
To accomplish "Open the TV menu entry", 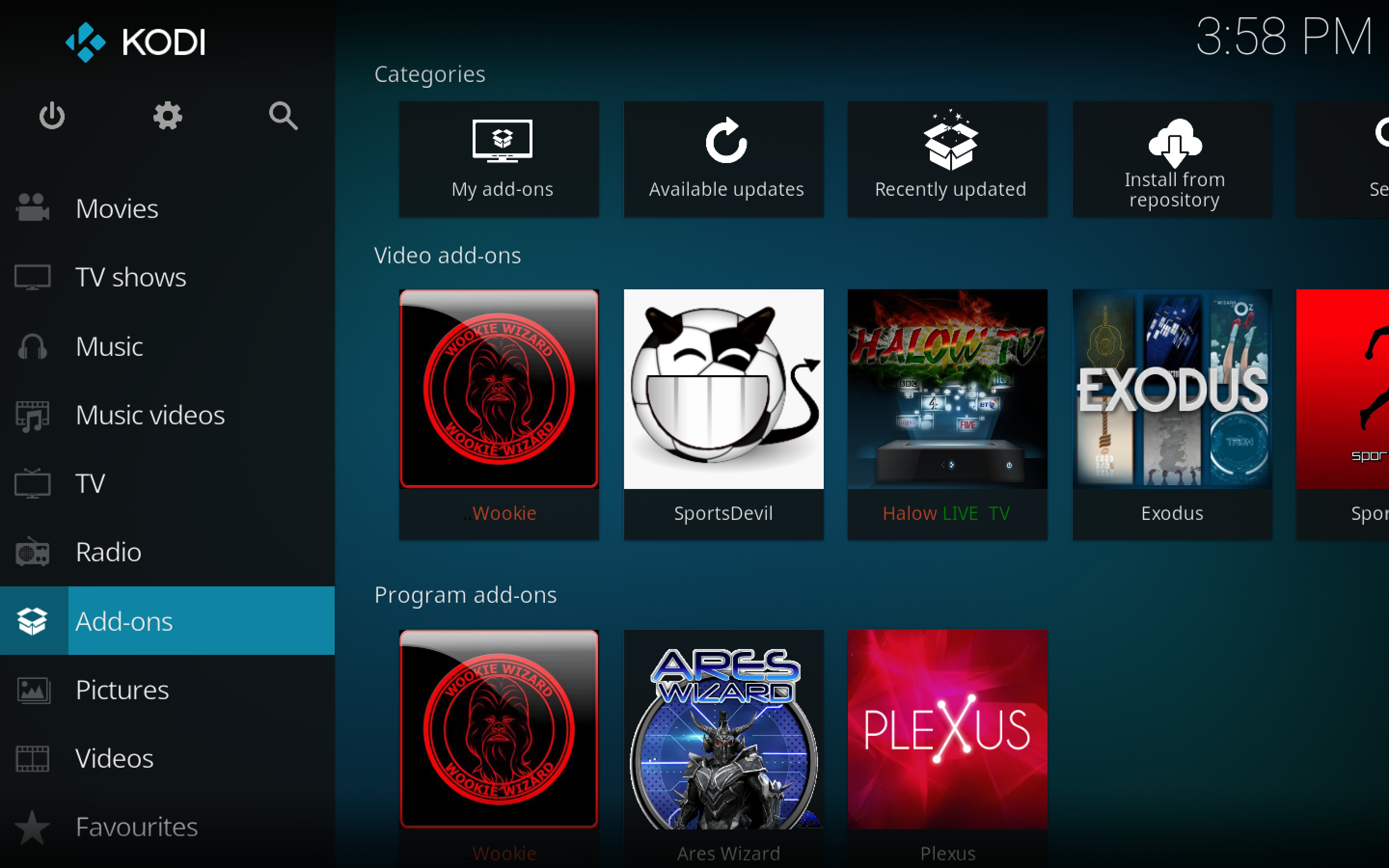I will coord(167,483).
